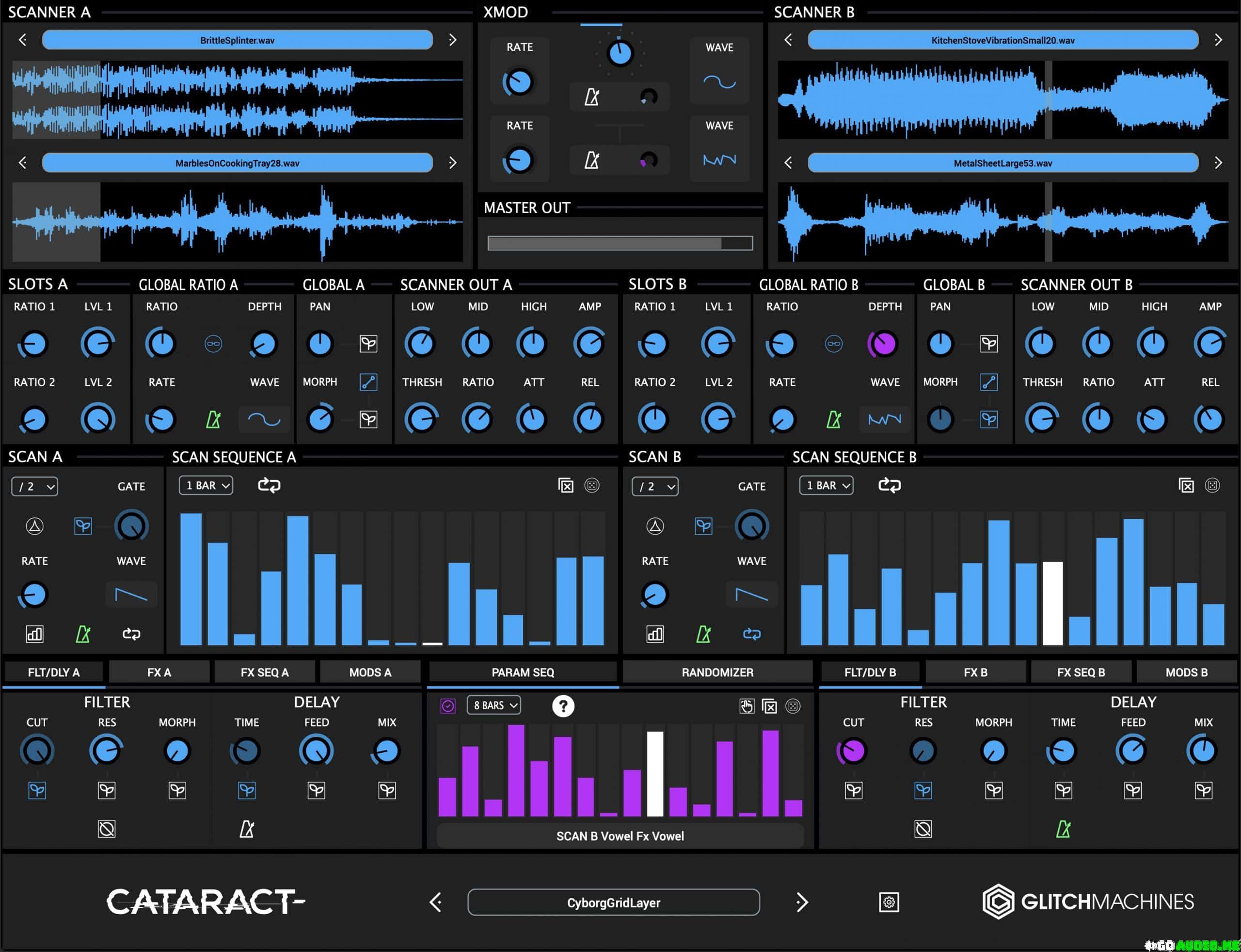Screen dimensions: 1241x952
Task: Click the Global A Morph link line icon
Action: (368, 382)
